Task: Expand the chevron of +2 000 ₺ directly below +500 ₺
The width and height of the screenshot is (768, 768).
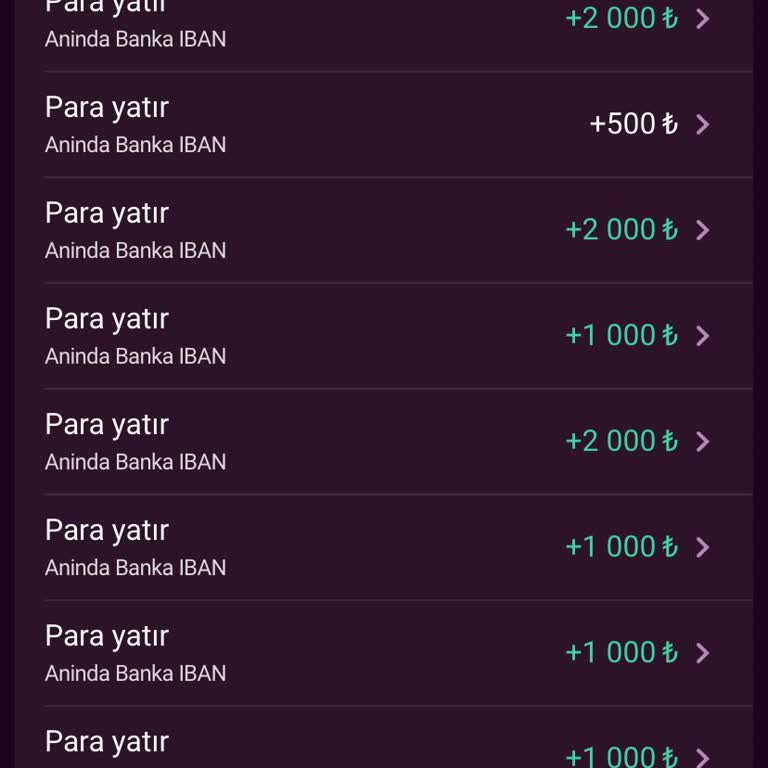Action: pos(703,230)
